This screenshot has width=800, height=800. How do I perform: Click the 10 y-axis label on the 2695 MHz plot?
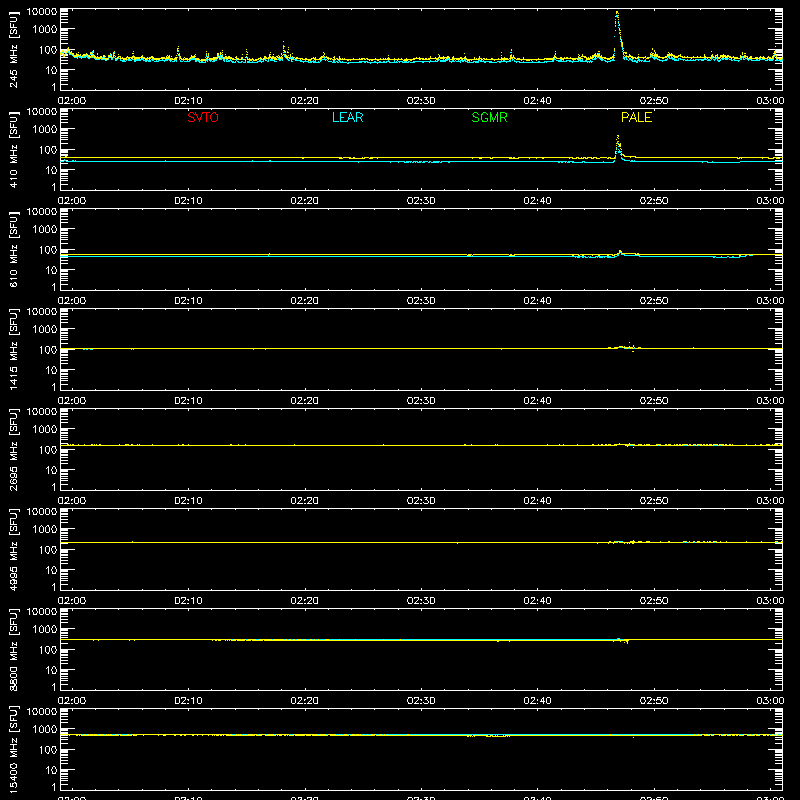pos(52,470)
